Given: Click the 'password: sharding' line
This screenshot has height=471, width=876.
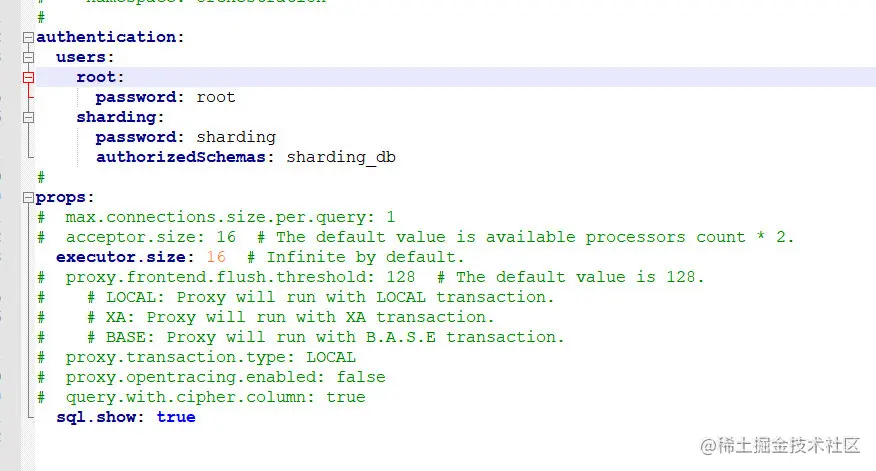Looking at the screenshot, I should click(x=185, y=137).
